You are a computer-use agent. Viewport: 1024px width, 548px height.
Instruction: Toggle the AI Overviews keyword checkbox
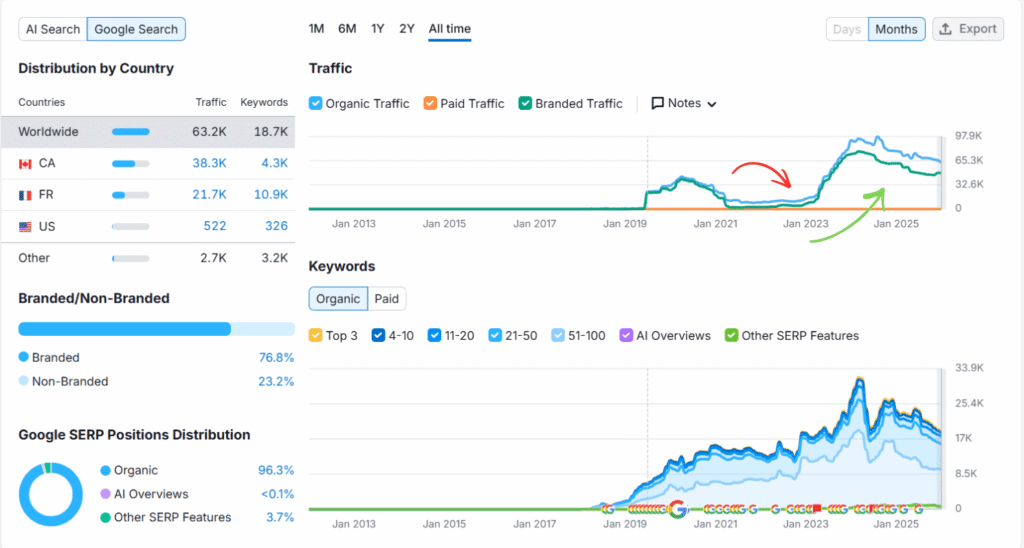[x=626, y=336]
